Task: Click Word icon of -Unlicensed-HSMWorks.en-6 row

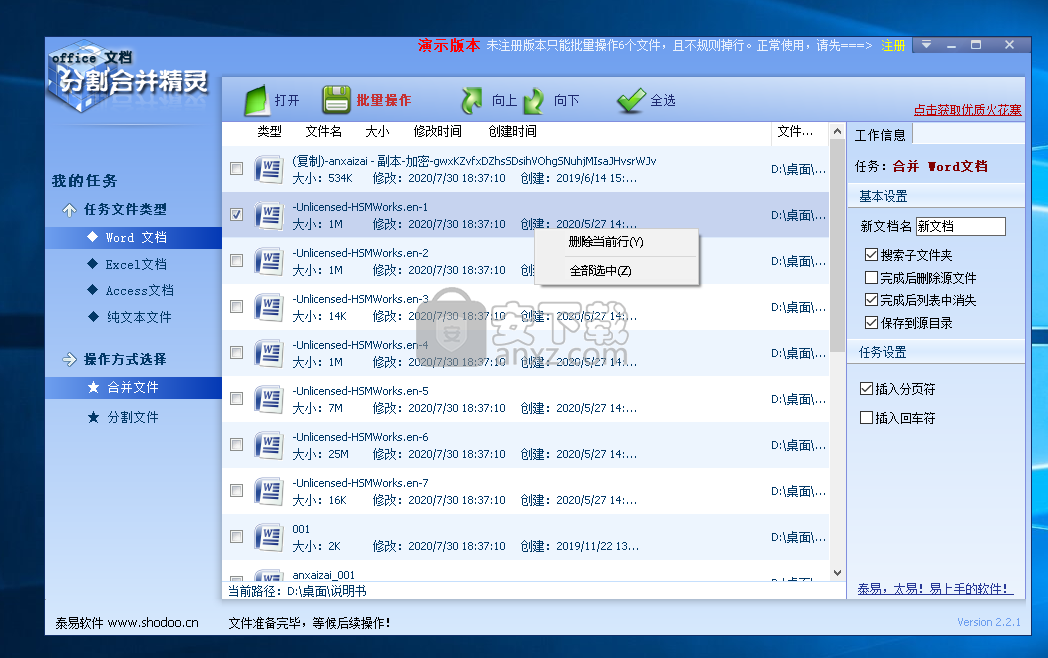Action: click(x=269, y=445)
